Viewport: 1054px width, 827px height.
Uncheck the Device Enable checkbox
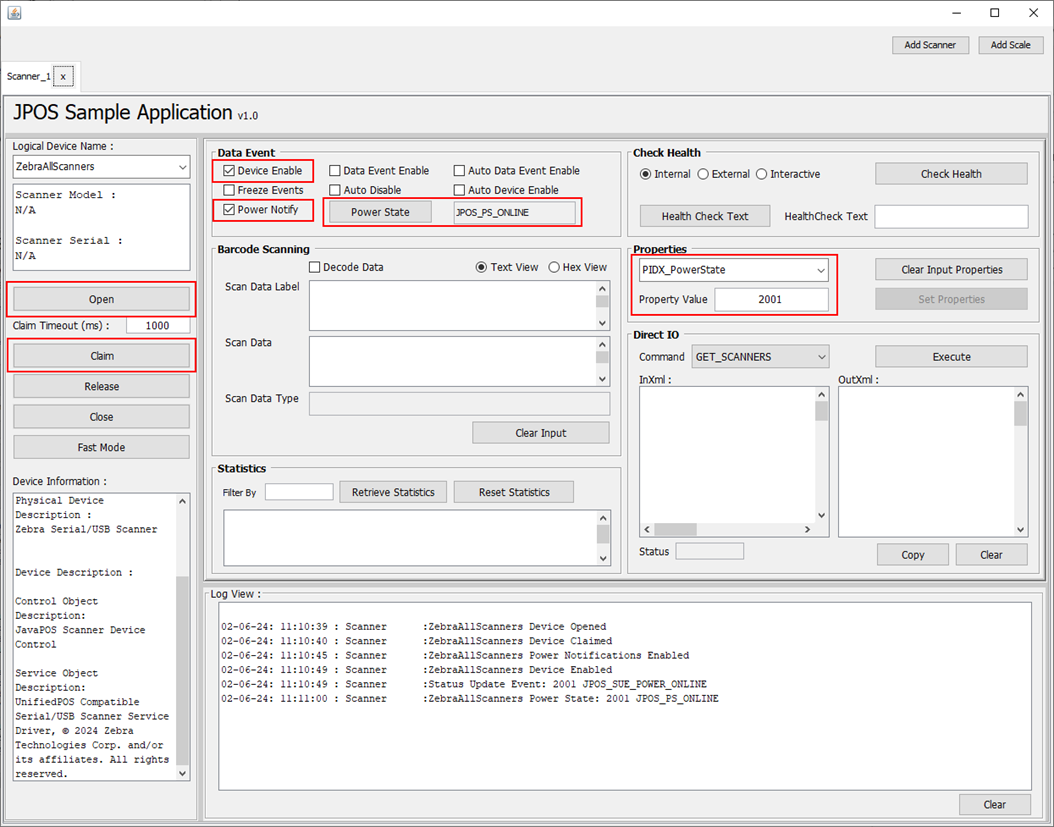(x=229, y=171)
